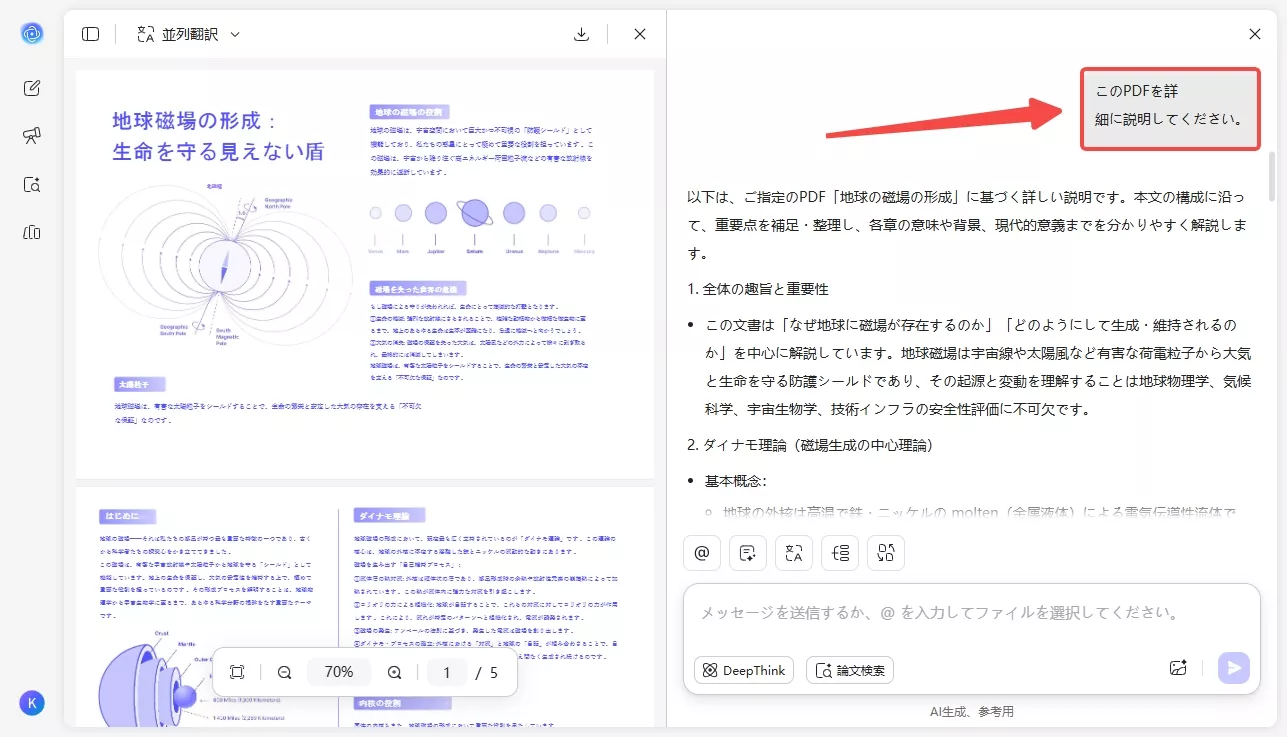This screenshot has height=737, width=1287.
Task: Click the send message button
Action: click(x=1233, y=668)
